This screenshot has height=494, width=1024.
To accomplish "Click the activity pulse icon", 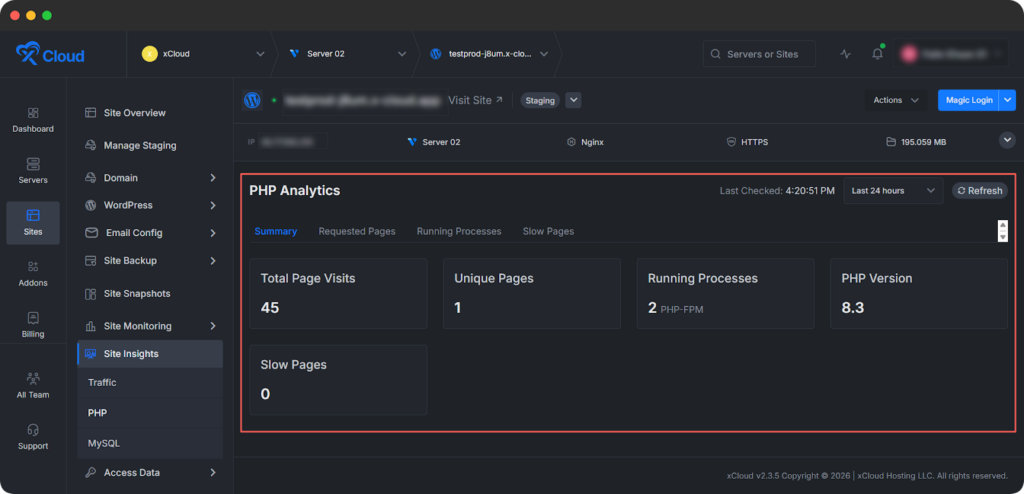I will pos(846,54).
